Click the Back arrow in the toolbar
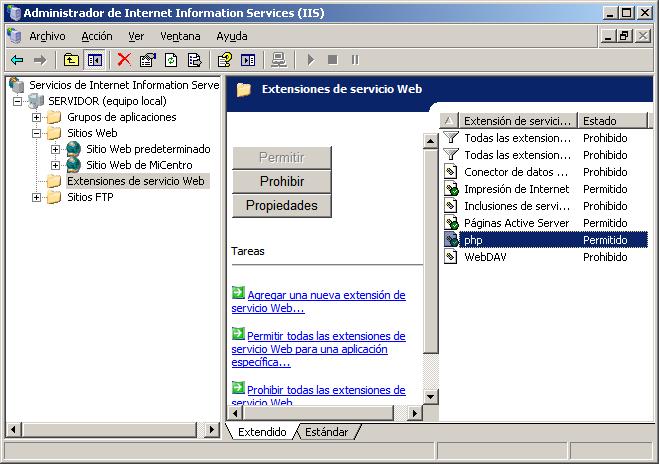Viewport: 659px width, 464px height. (17, 60)
